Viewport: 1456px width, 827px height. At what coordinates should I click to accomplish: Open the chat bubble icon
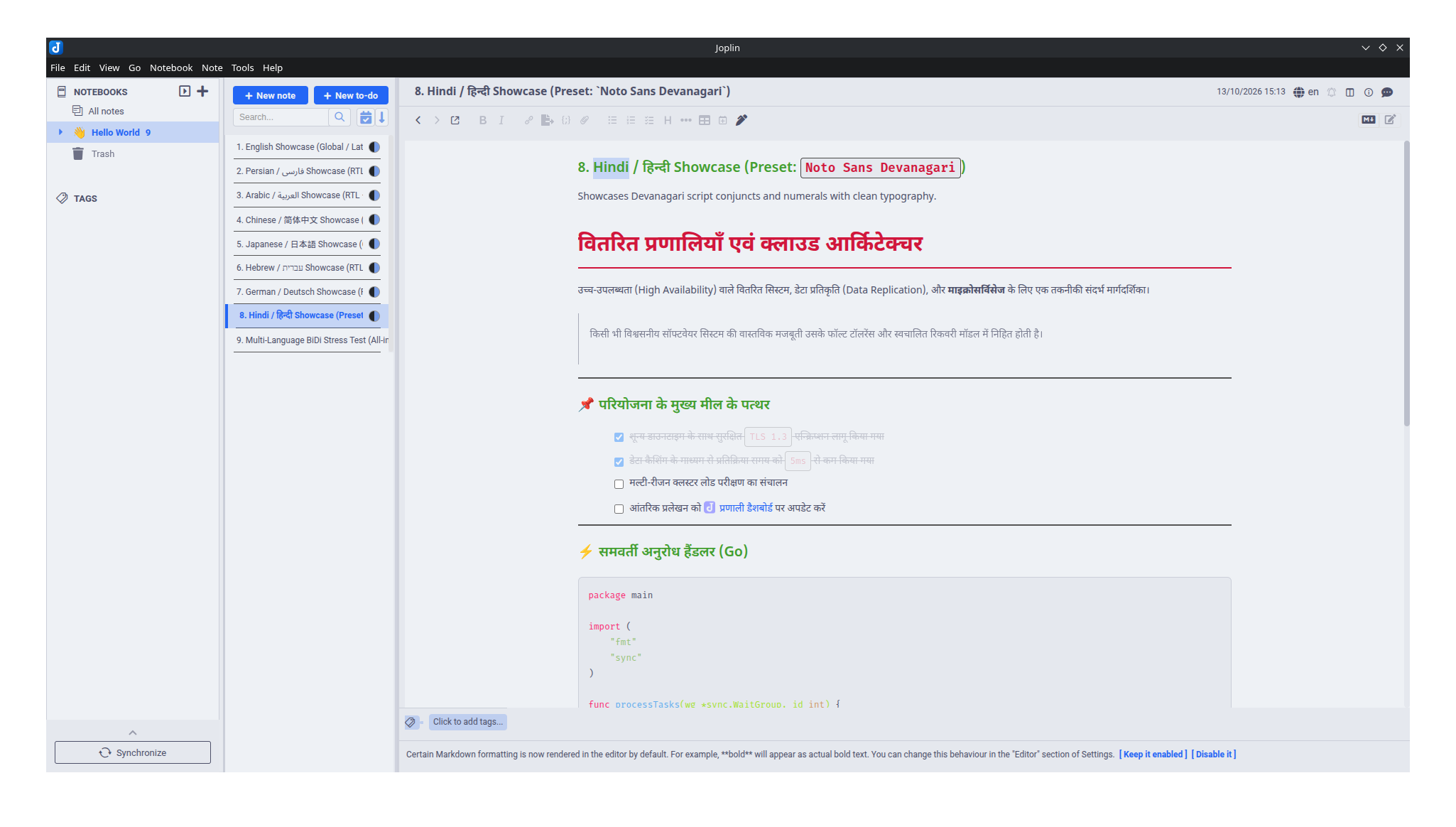[x=1387, y=92]
